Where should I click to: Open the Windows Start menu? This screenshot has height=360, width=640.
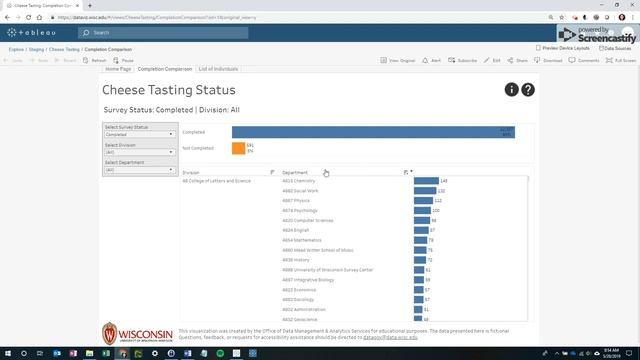point(8,353)
